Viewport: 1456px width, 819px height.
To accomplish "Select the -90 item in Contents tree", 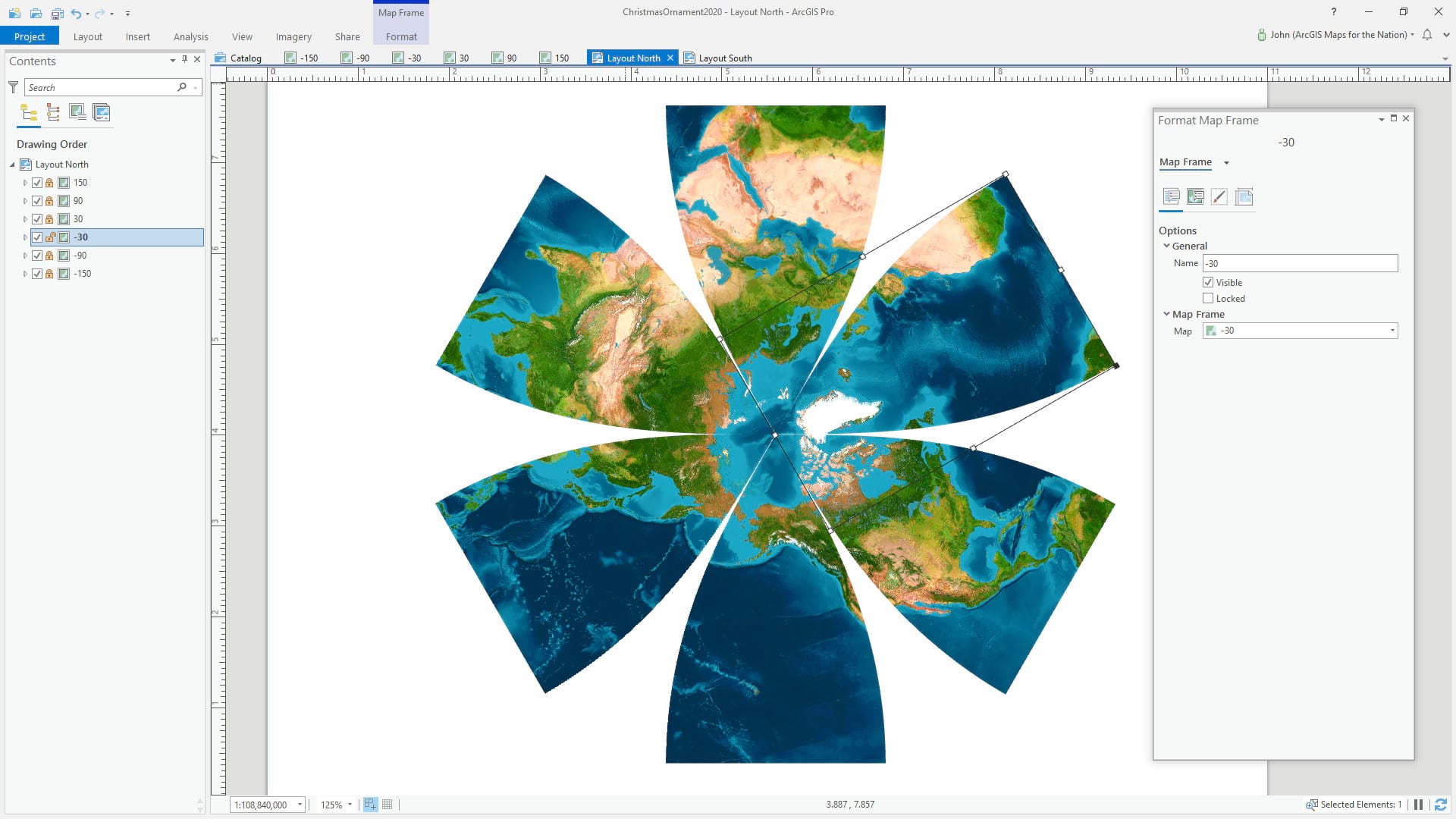I will tap(80, 256).
